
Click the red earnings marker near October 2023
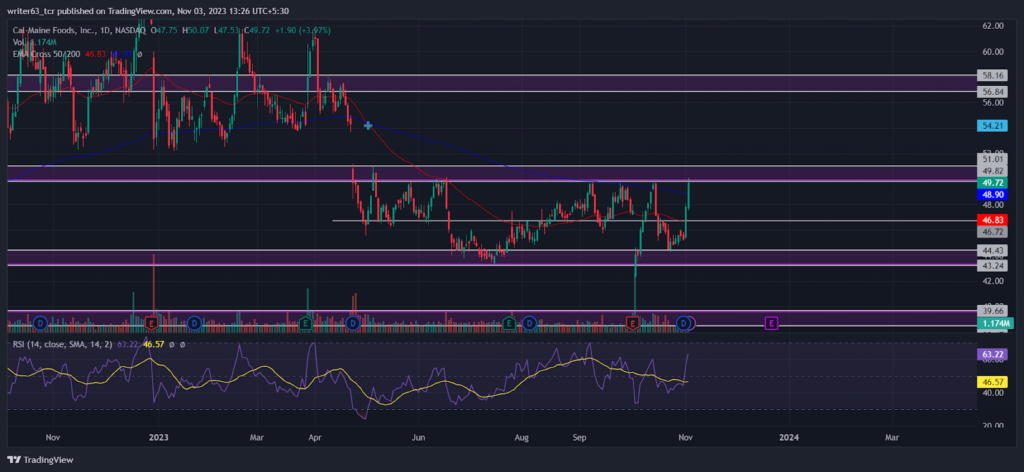click(632, 323)
